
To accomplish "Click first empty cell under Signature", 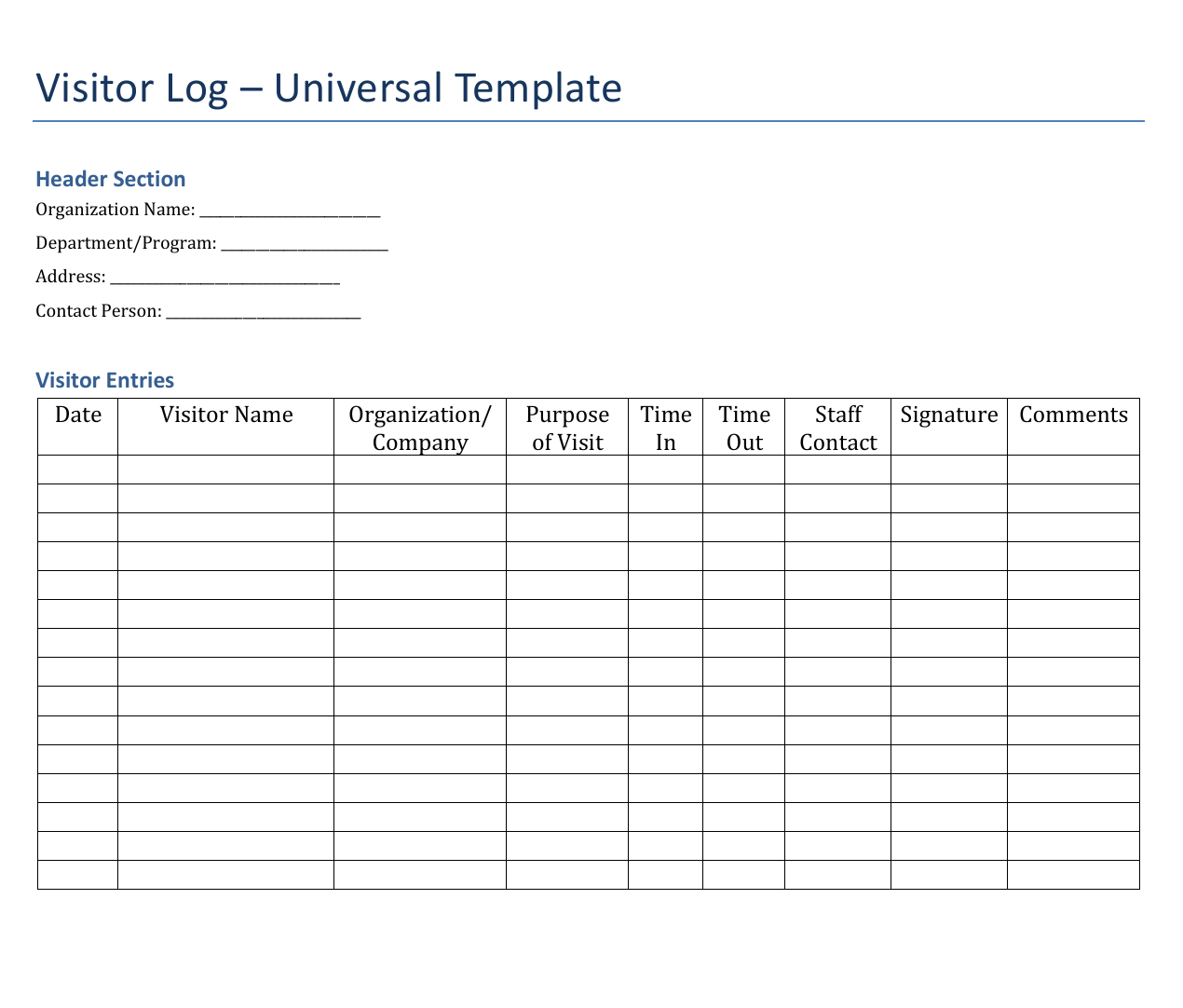I will 948,470.
